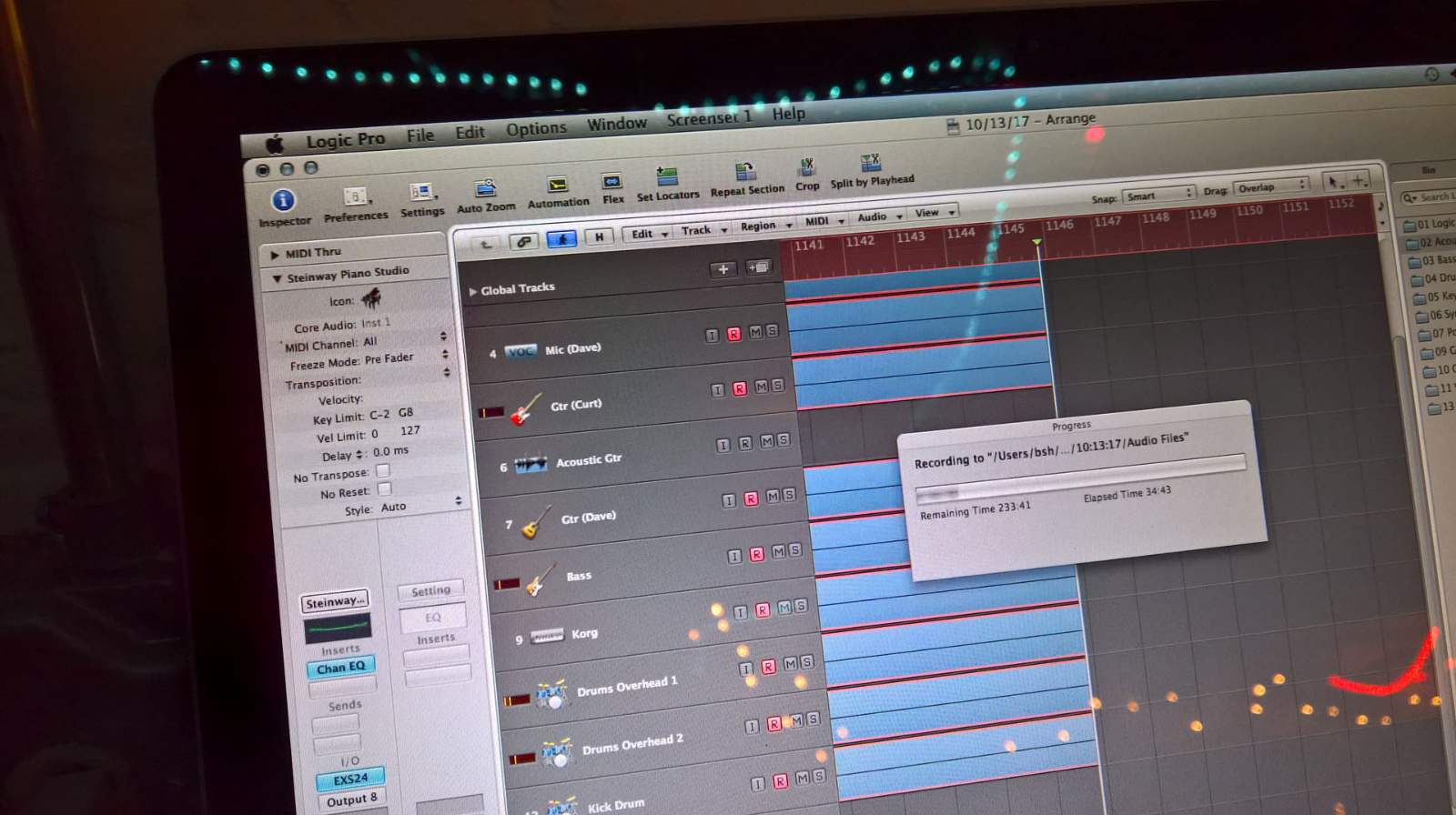The image size is (1456, 815).
Task: Toggle record enable on Mic (Dave) track
Action: click(x=733, y=334)
